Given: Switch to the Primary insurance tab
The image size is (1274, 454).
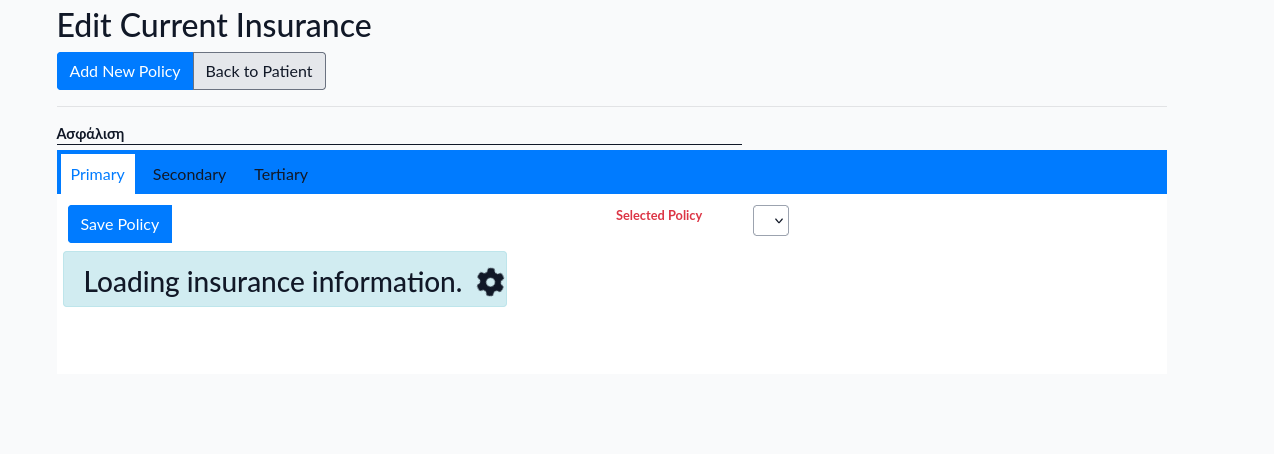Looking at the screenshot, I should point(97,174).
